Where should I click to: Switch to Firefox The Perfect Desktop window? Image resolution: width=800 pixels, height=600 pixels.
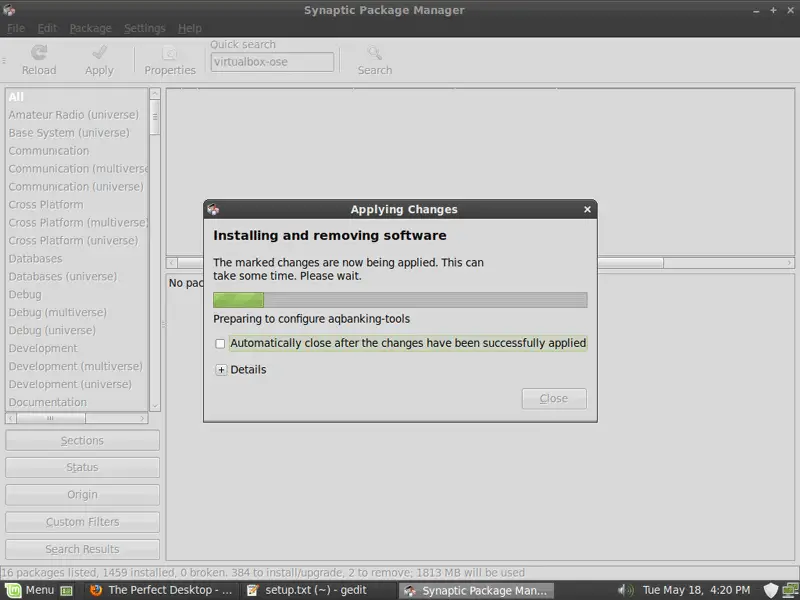coord(161,590)
